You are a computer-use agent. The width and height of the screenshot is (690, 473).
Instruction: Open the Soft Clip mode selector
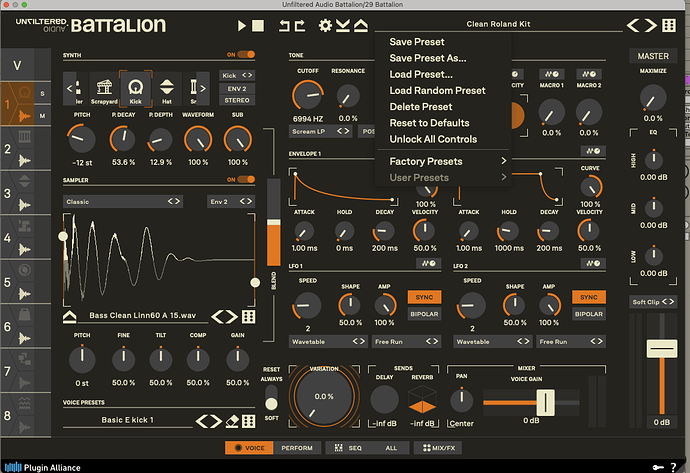point(653,302)
